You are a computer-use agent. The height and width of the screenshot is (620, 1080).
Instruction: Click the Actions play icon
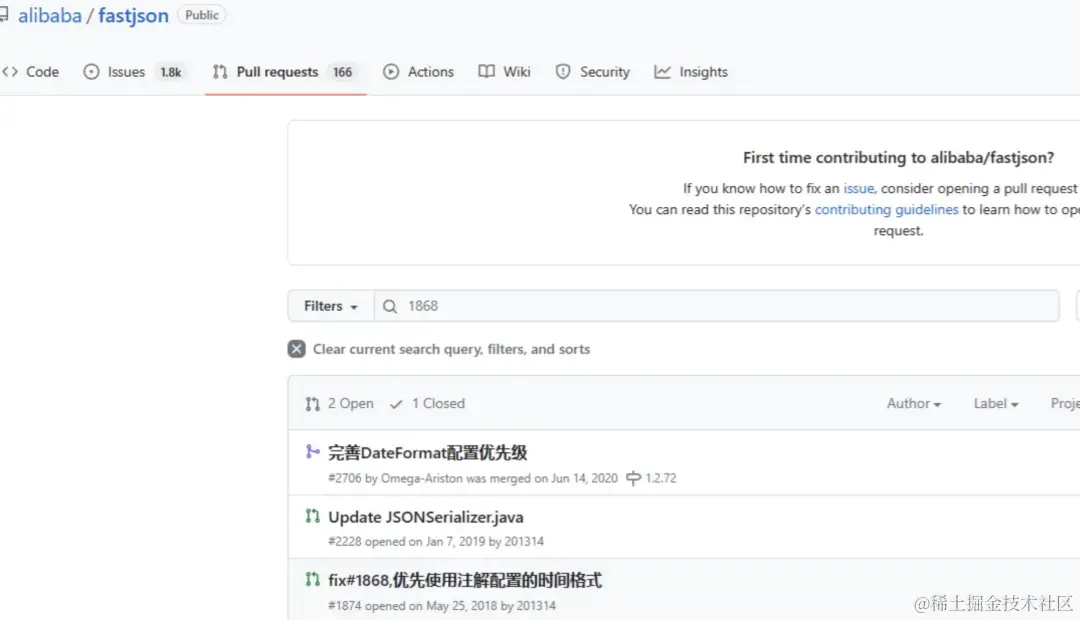coord(391,72)
